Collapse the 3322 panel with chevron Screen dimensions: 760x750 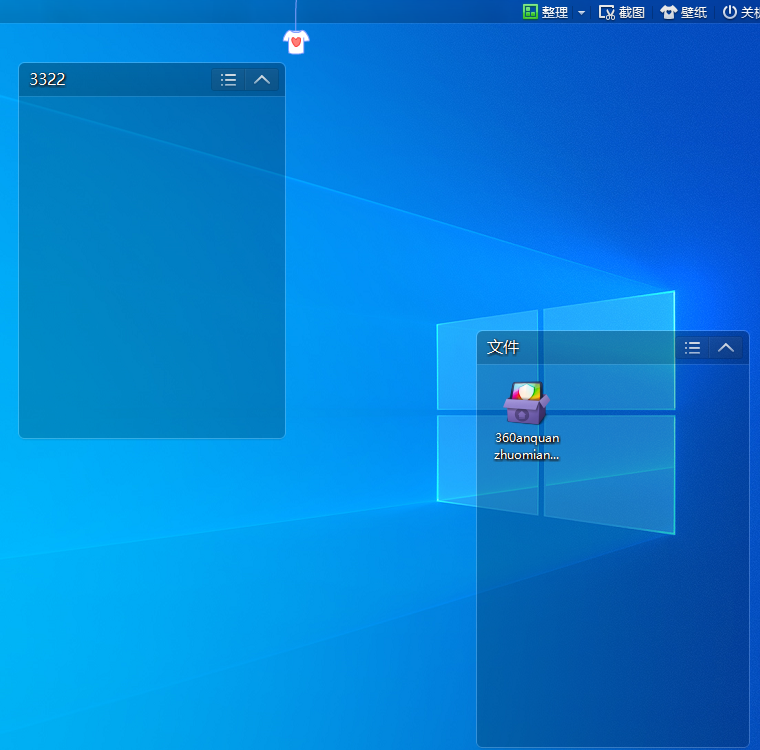click(x=262, y=80)
